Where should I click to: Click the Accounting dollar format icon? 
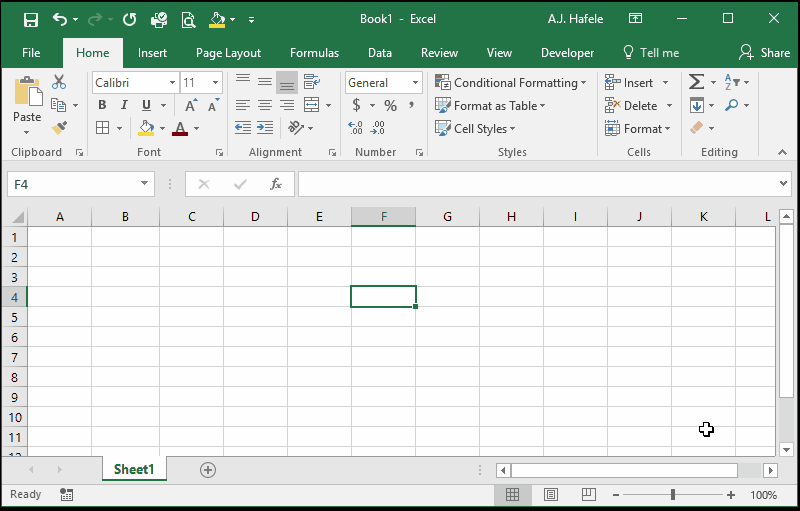(x=357, y=105)
